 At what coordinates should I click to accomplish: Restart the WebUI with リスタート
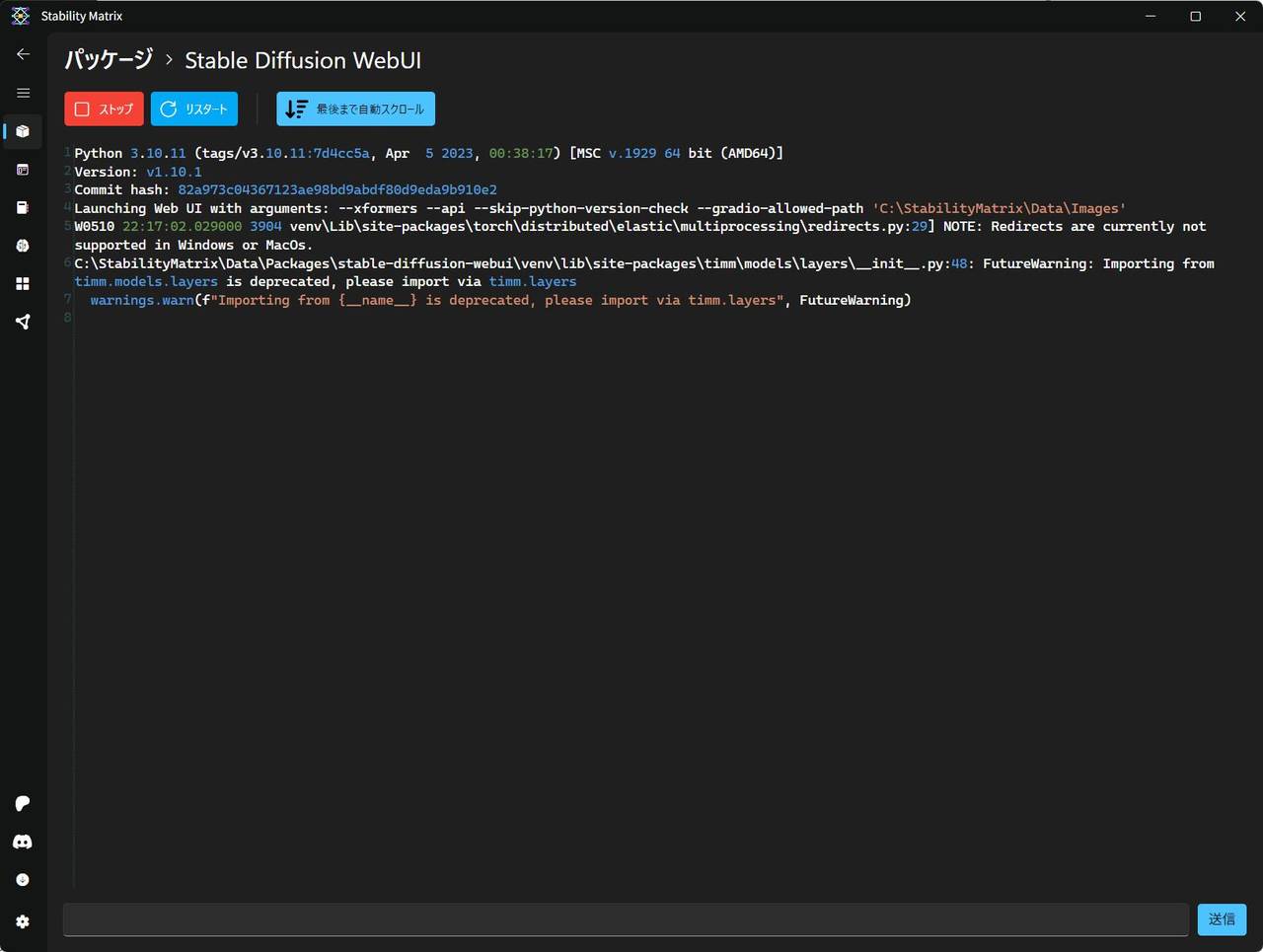194,110
